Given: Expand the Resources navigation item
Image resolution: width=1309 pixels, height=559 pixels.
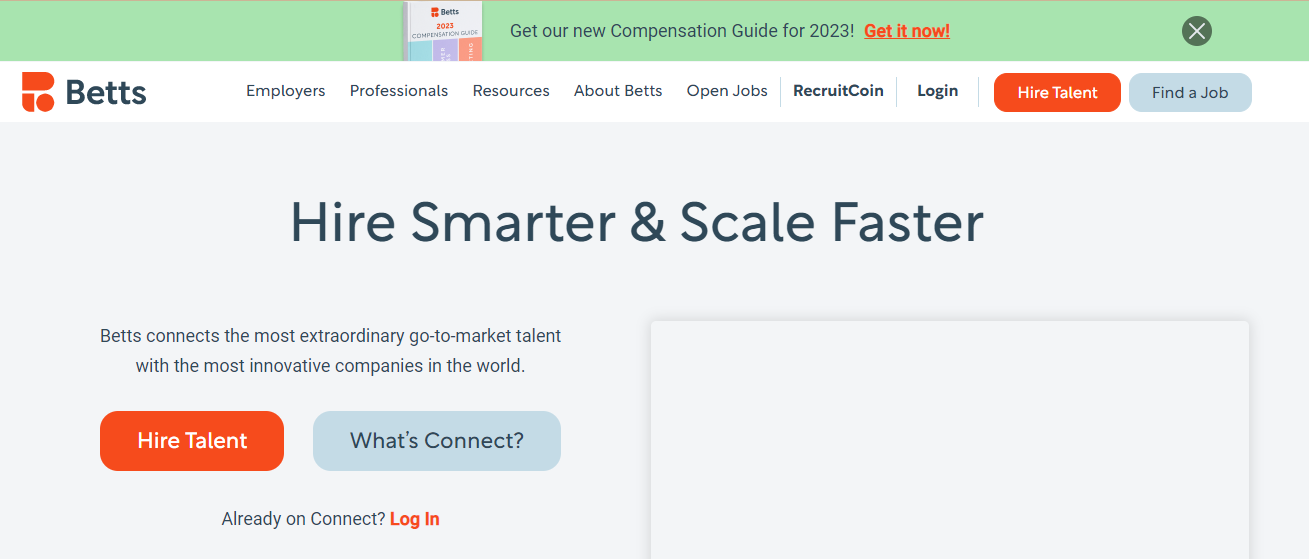Looking at the screenshot, I should point(511,91).
